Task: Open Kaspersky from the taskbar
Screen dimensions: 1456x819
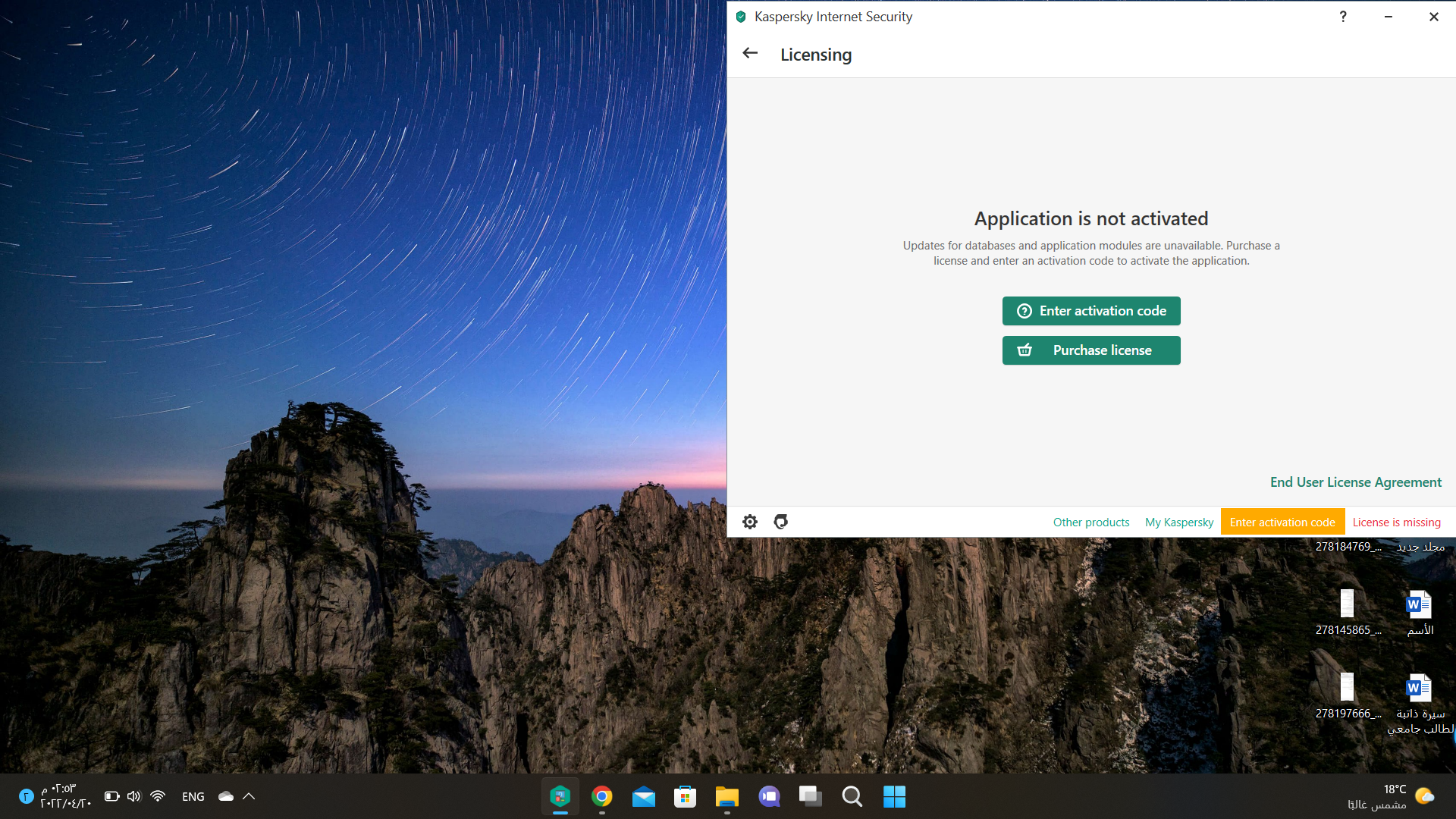Action: pyautogui.click(x=560, y=796)
